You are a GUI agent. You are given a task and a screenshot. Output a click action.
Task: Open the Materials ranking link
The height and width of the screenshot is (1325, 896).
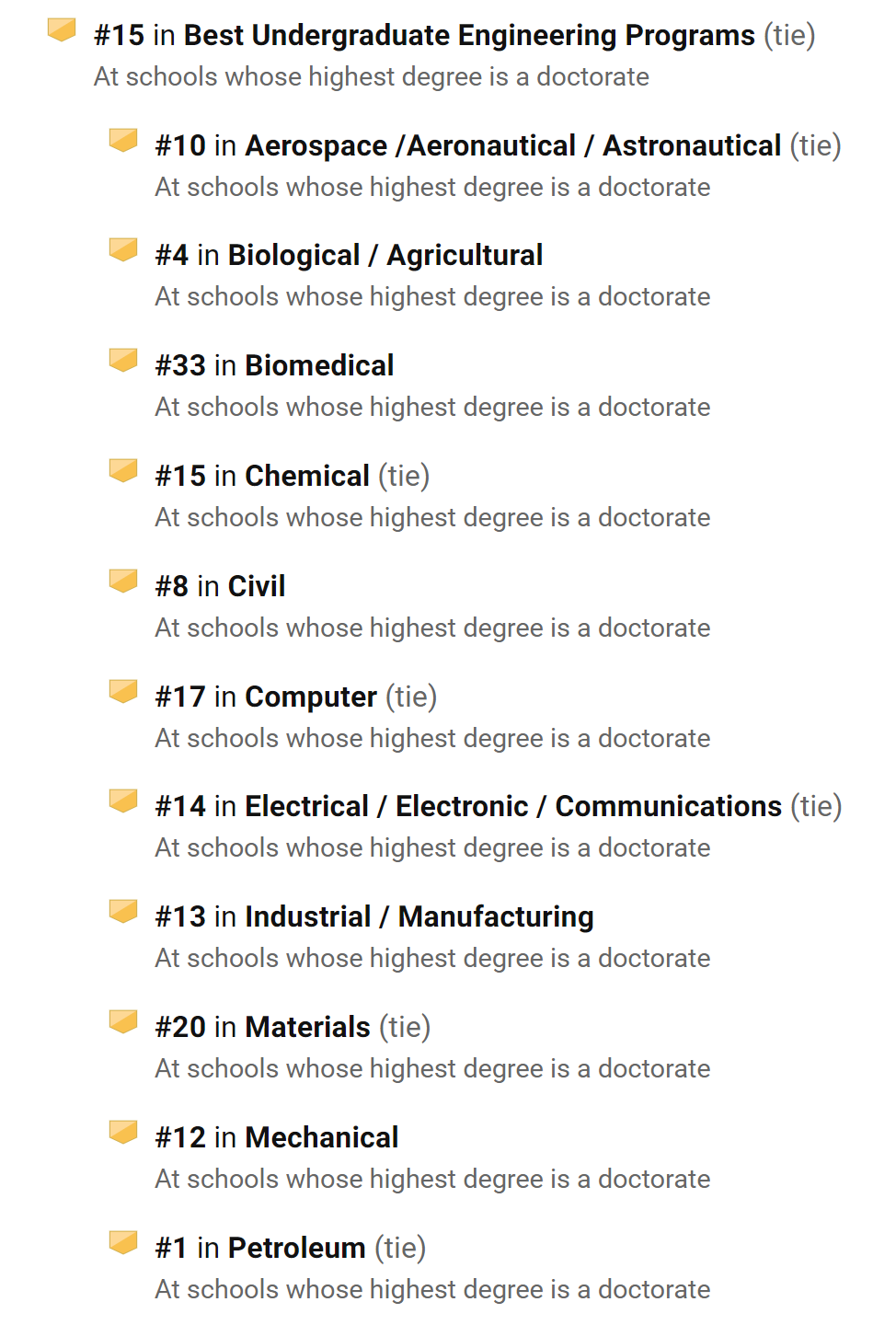[308, 1028]
